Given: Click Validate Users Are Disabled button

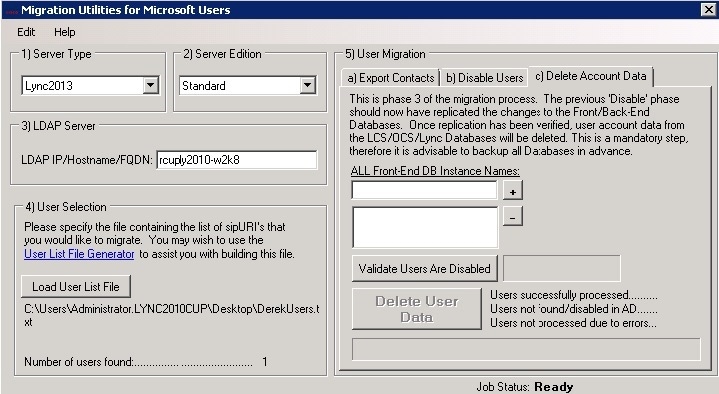Looking at the screenshot, I should pos(425,269).
